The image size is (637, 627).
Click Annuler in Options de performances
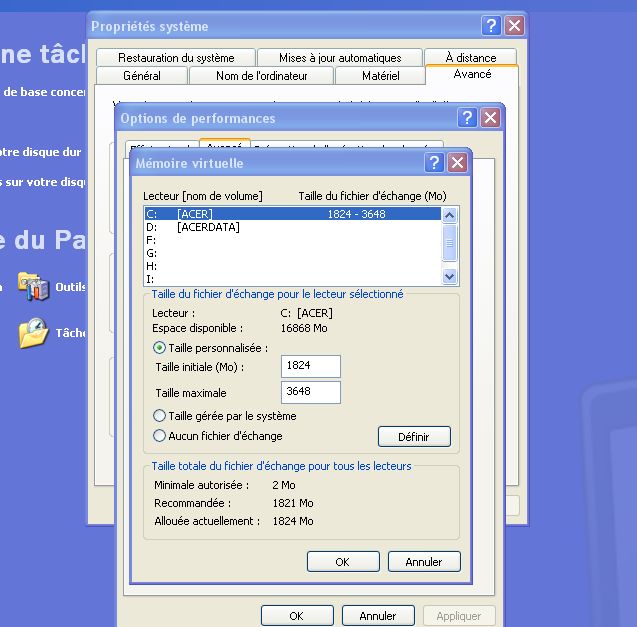point(378,616)
